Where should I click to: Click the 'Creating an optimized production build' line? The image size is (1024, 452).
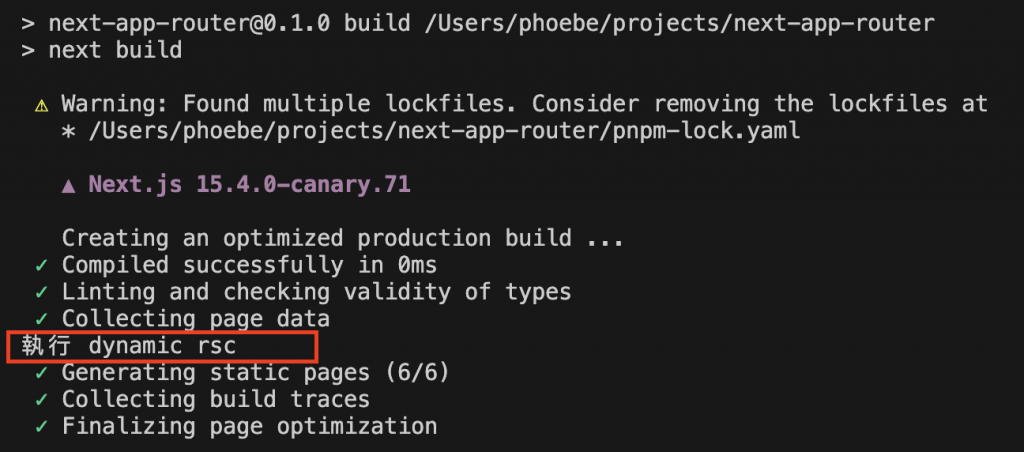pos(342,238)
